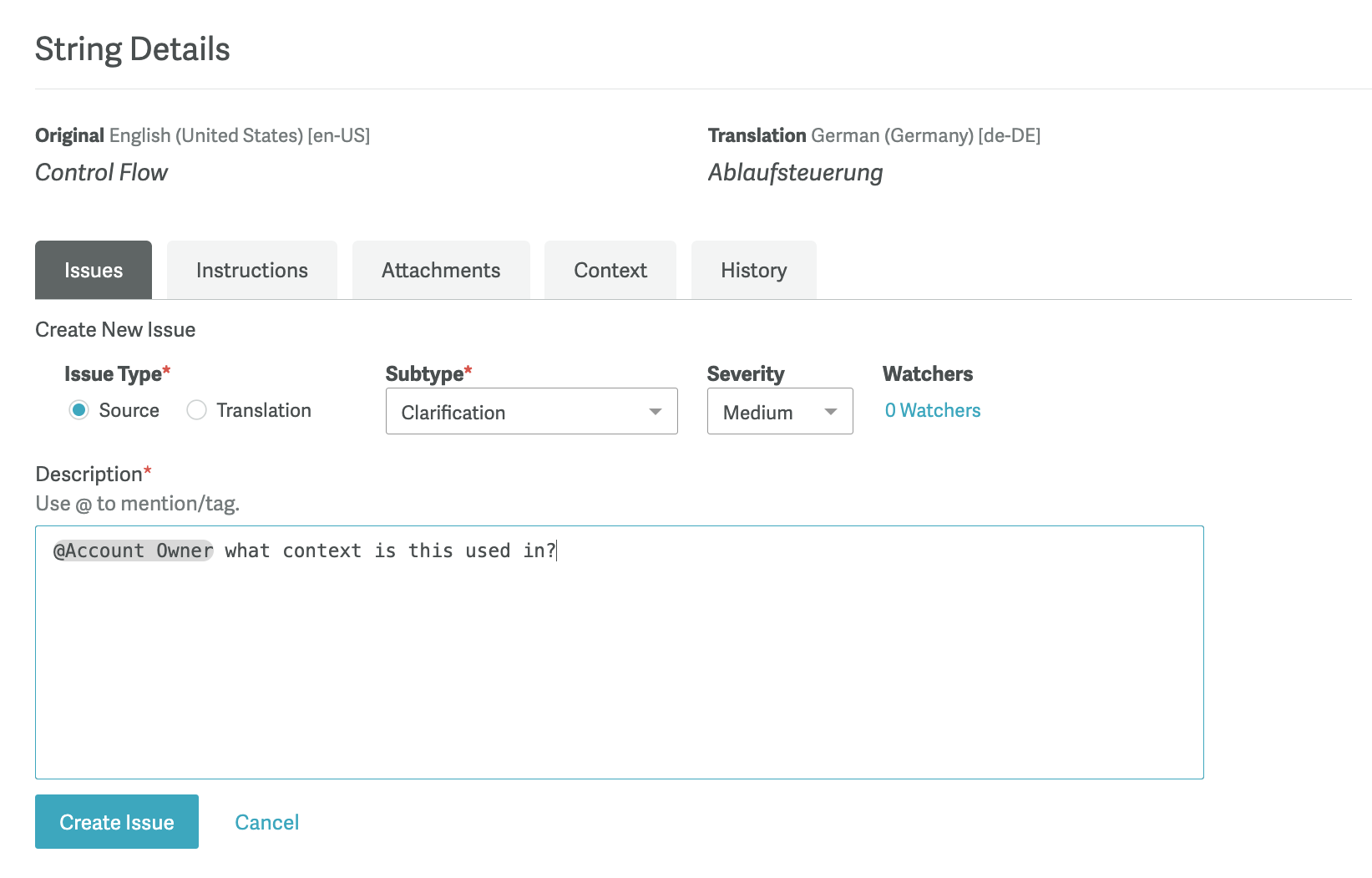1372x878 pixels.
Task: Click the caret arrow in the Subtype dropdown
Action: coord(655,412)
